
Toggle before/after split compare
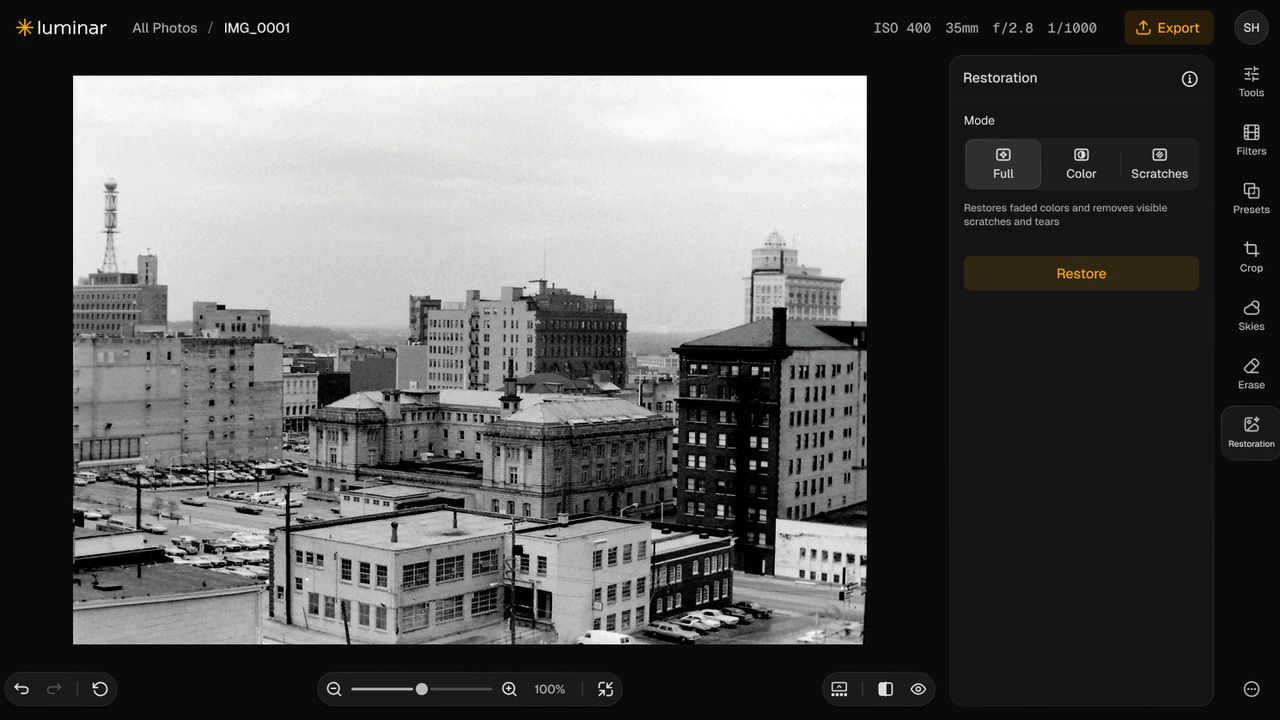click(x=885, y=689)
